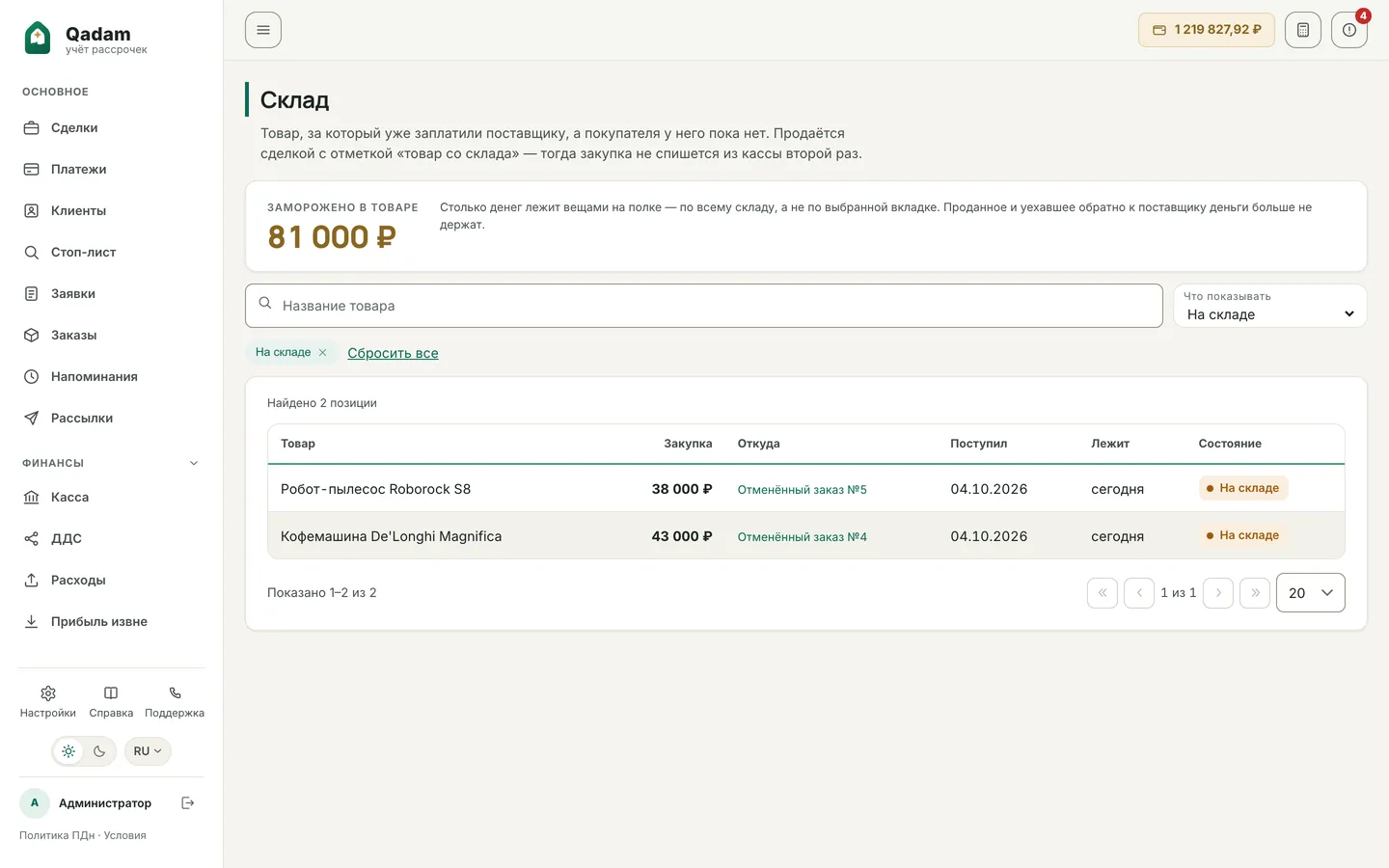The height and width of the screenshot is (868, 1389).
Task: Go to previous page pagination arrow
Action: click(1139, 593)
